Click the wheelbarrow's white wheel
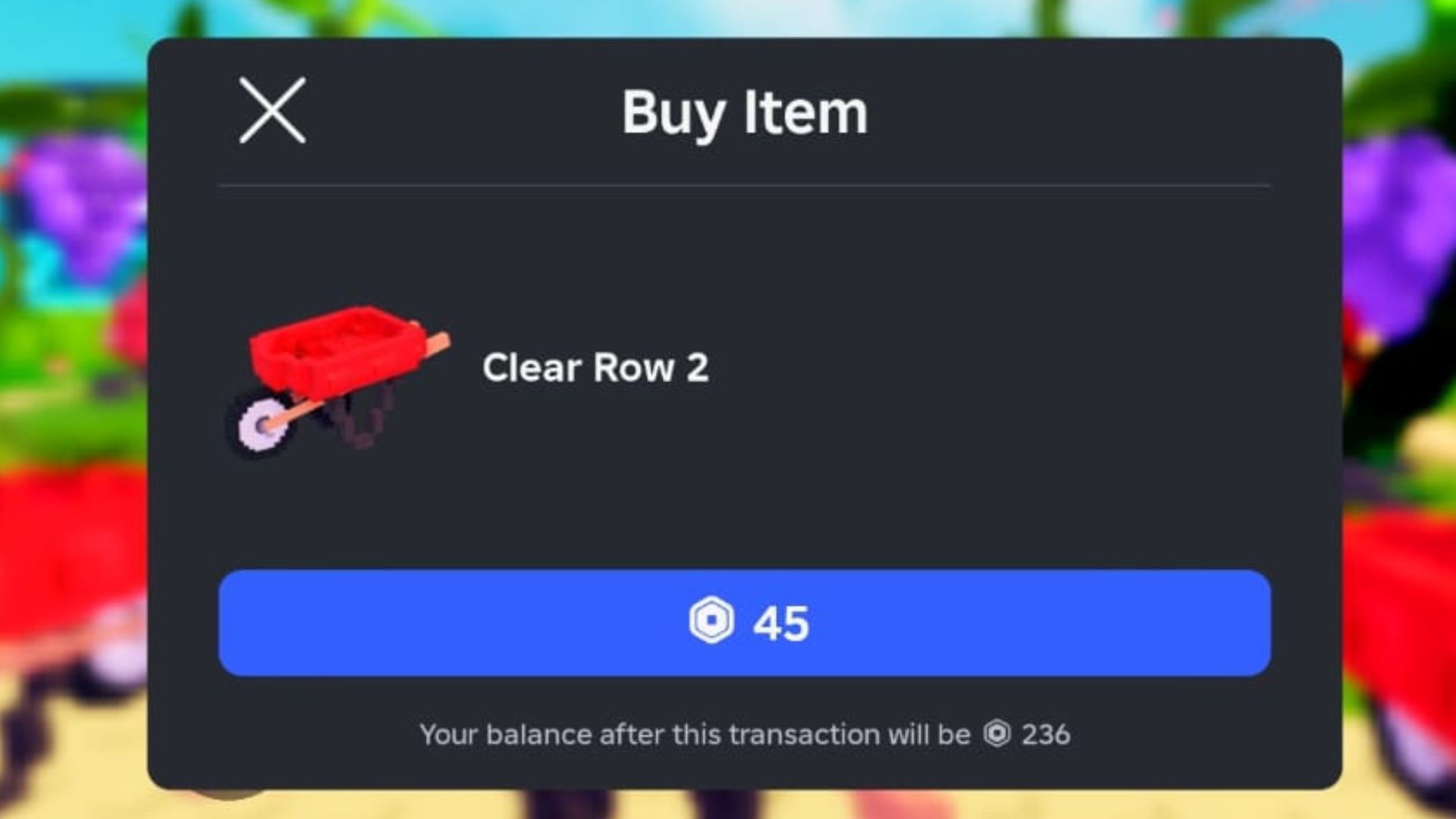The height and width of the screenshot is (819, 1456). click(262, 426)
